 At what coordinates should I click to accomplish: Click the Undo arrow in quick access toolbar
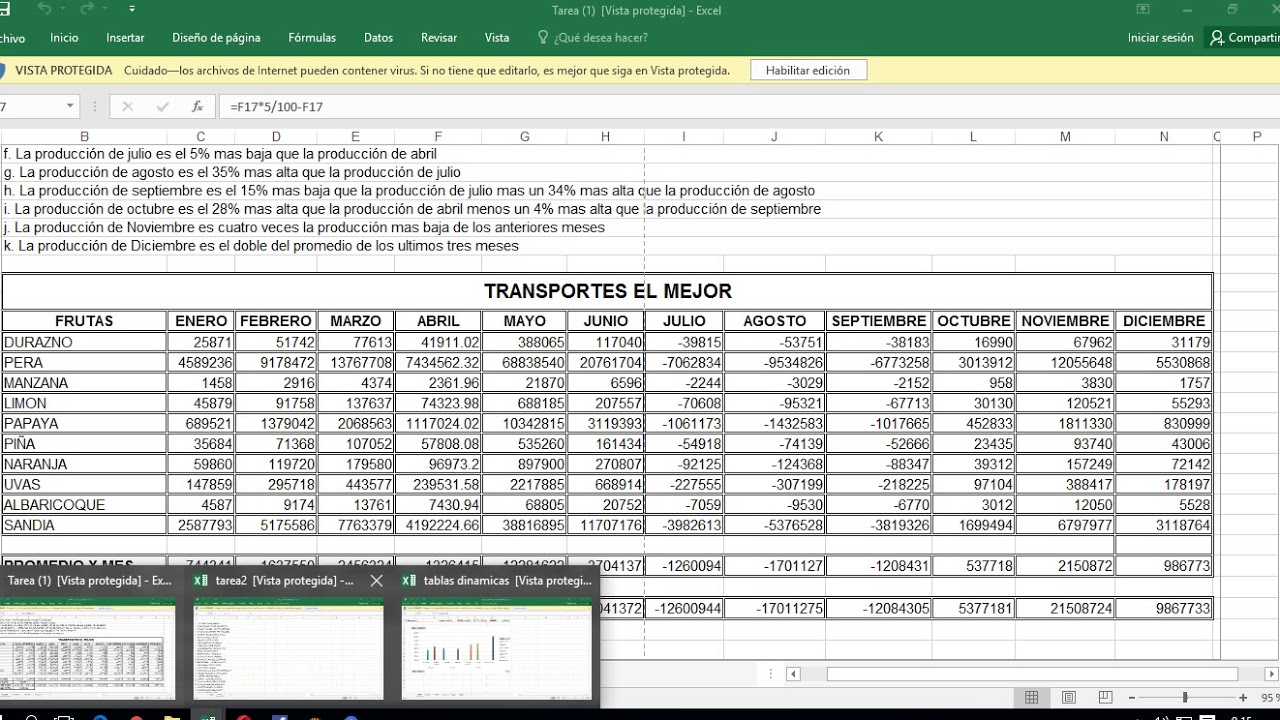click(43, 9)
